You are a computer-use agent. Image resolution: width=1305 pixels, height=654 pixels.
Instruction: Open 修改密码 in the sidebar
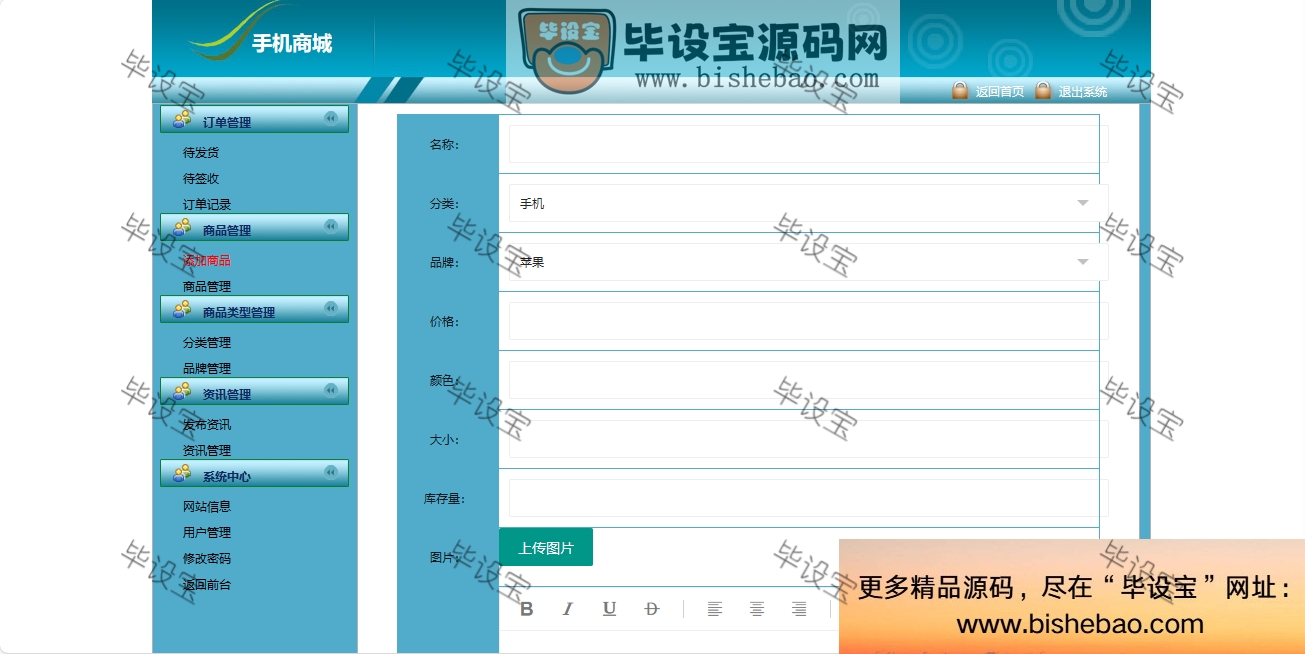(207, 559)
